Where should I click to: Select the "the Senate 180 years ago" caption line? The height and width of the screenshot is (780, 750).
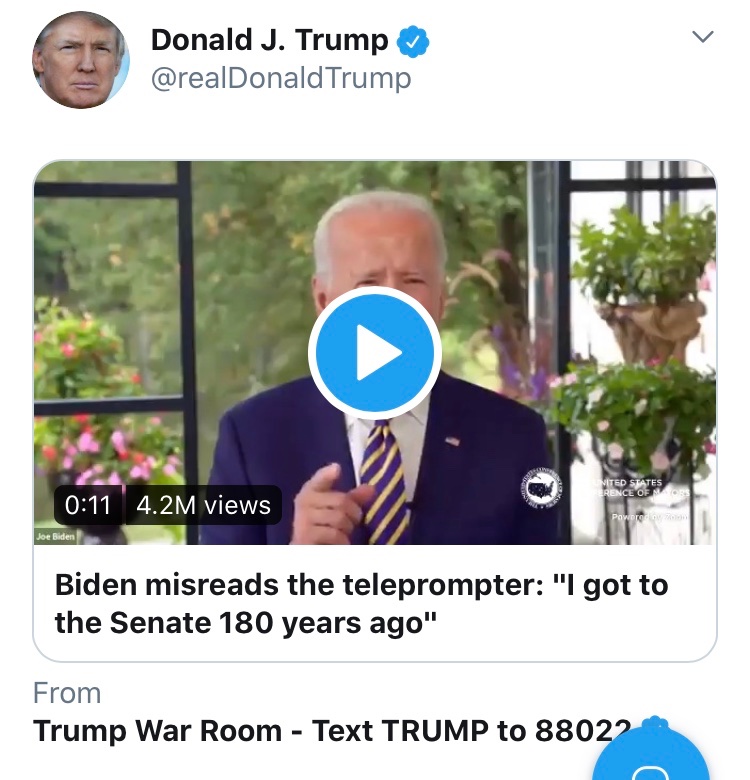click(x=246, y=622)
